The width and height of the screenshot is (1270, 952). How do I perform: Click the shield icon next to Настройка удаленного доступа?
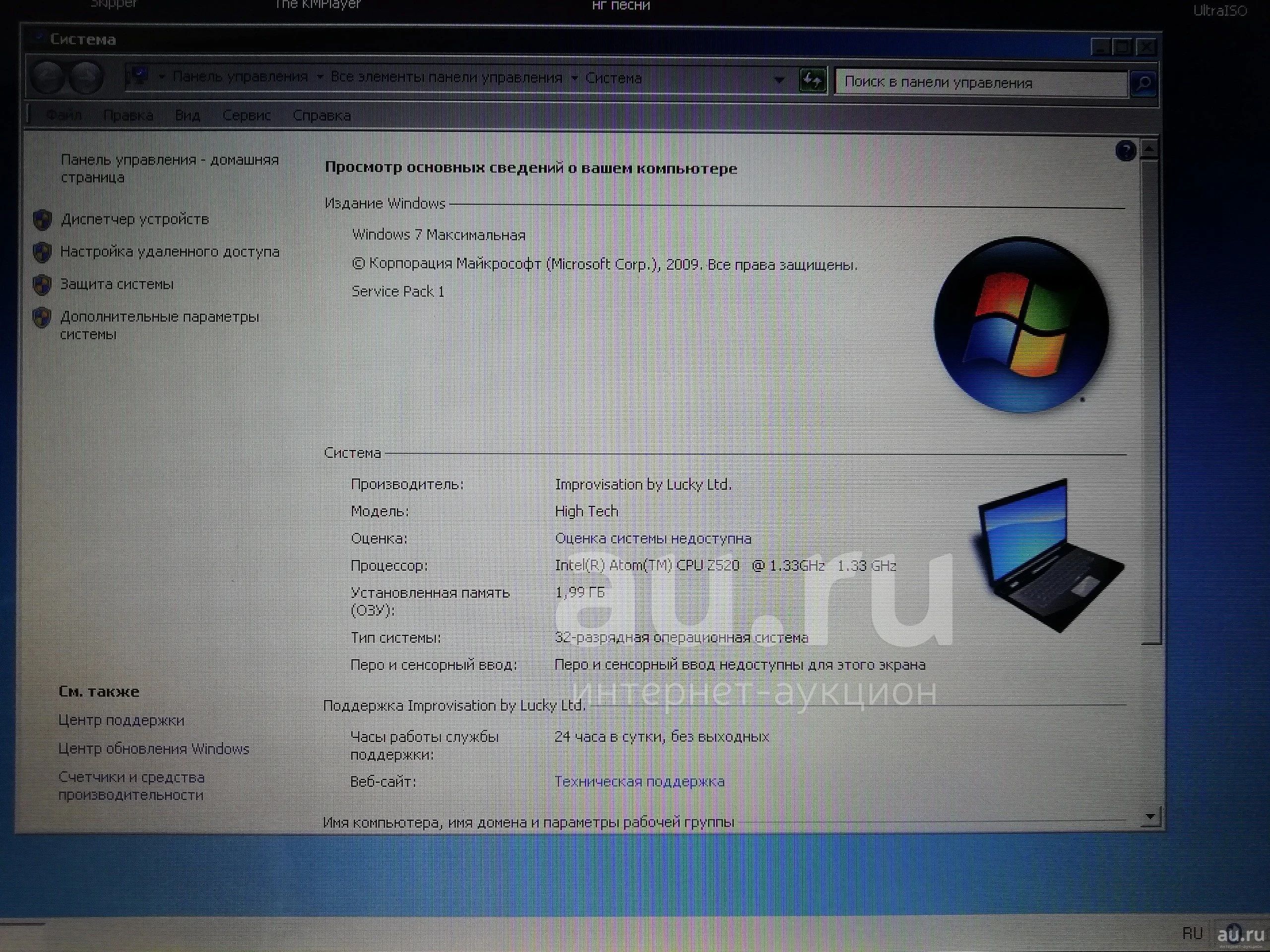(42, 252)
